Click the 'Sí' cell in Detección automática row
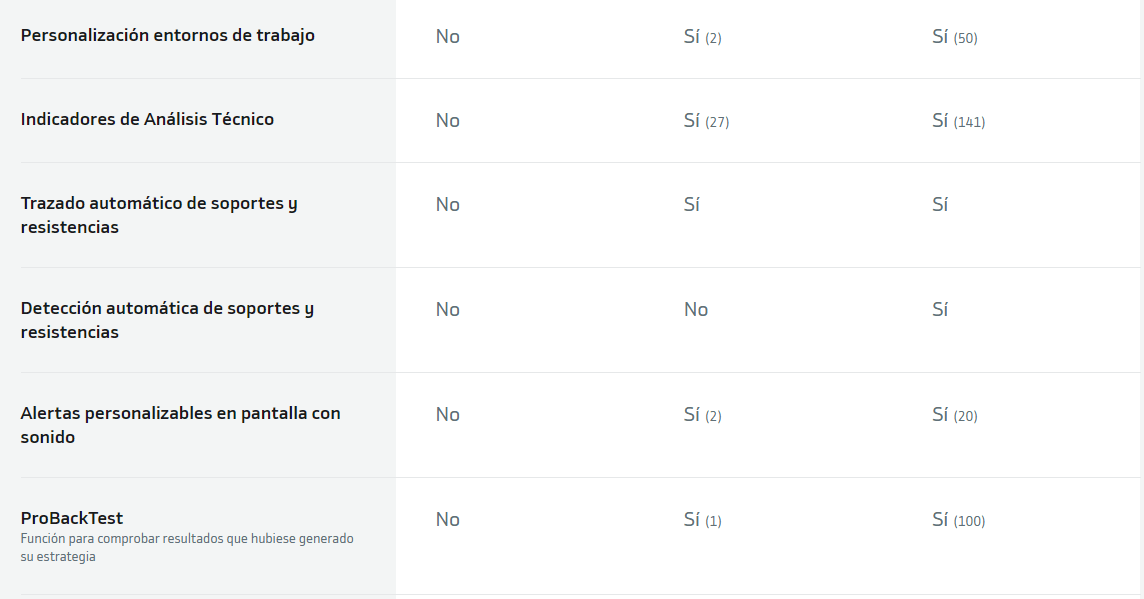 [x=940, y=310]
